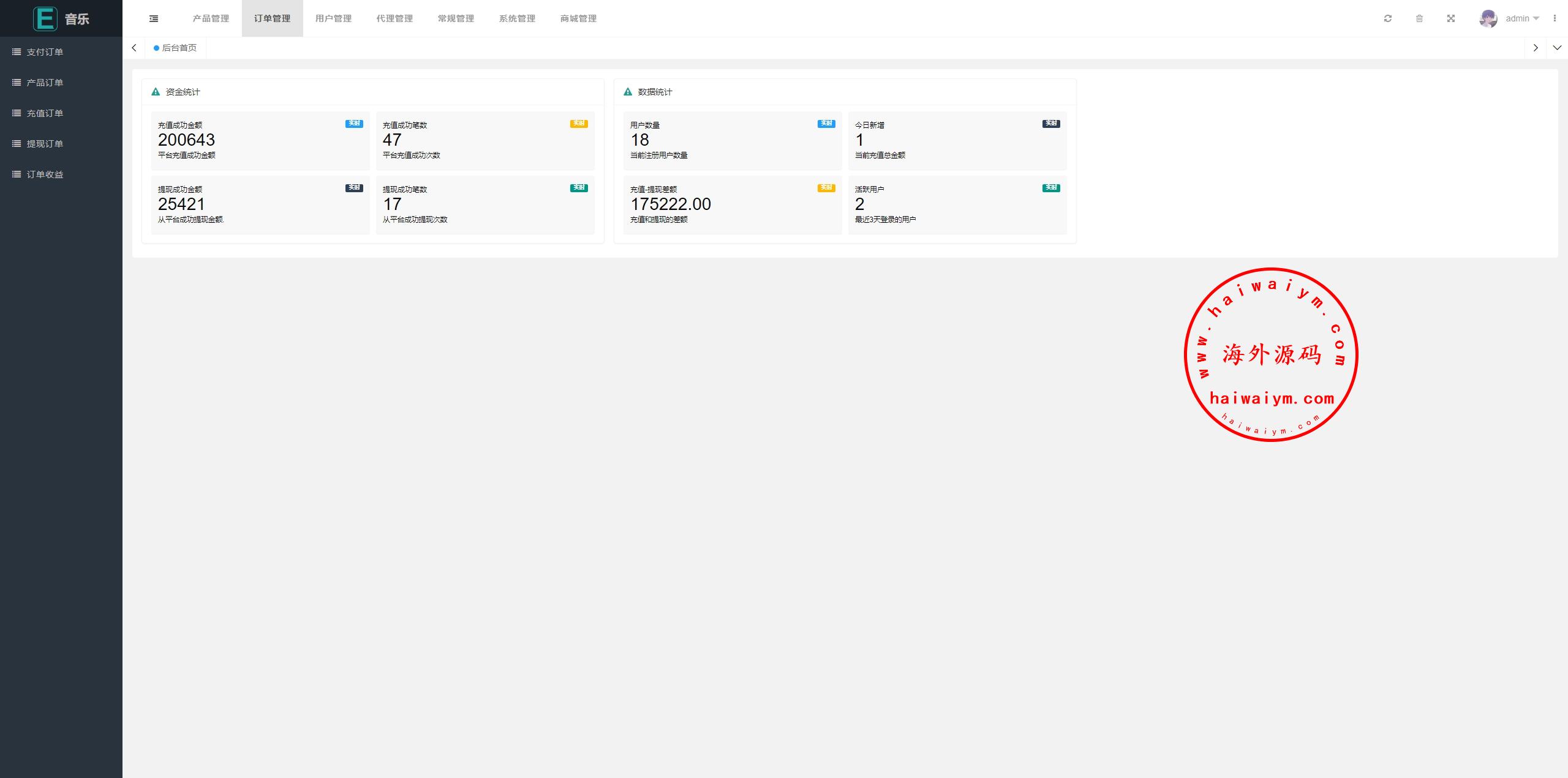Click the trash clear-cache icon
This screenshot has width=1568, height=778.
pos(1419,18)
